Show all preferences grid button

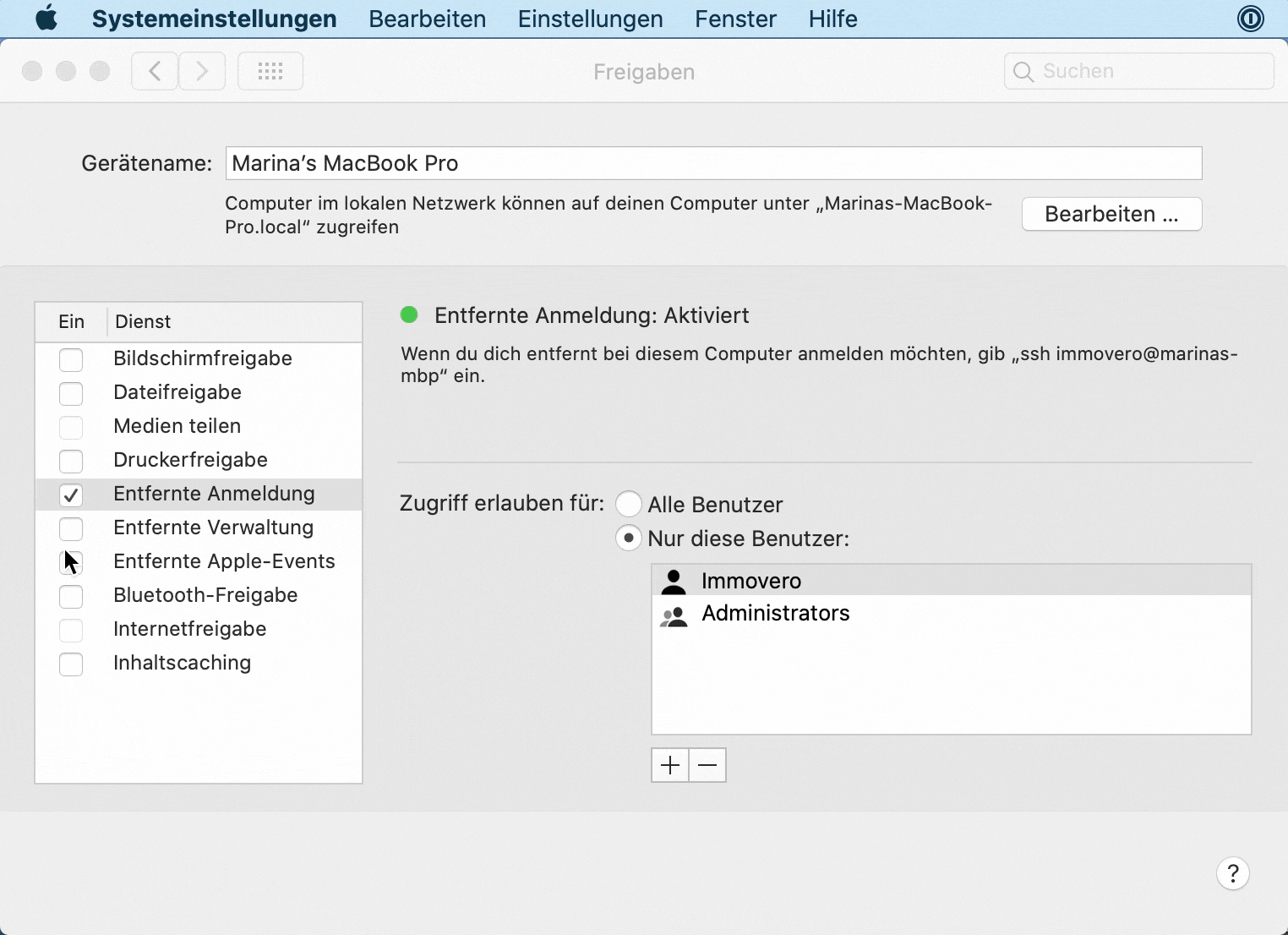coord(270,71)
